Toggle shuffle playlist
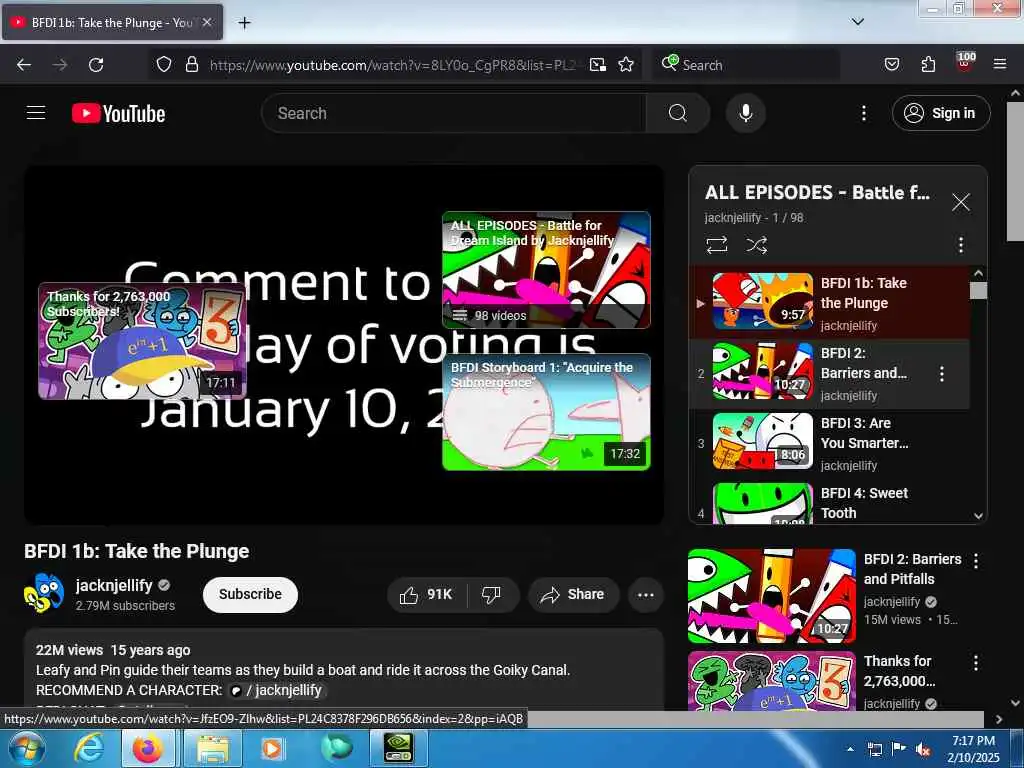1024x768 pixels. [756, 245]
